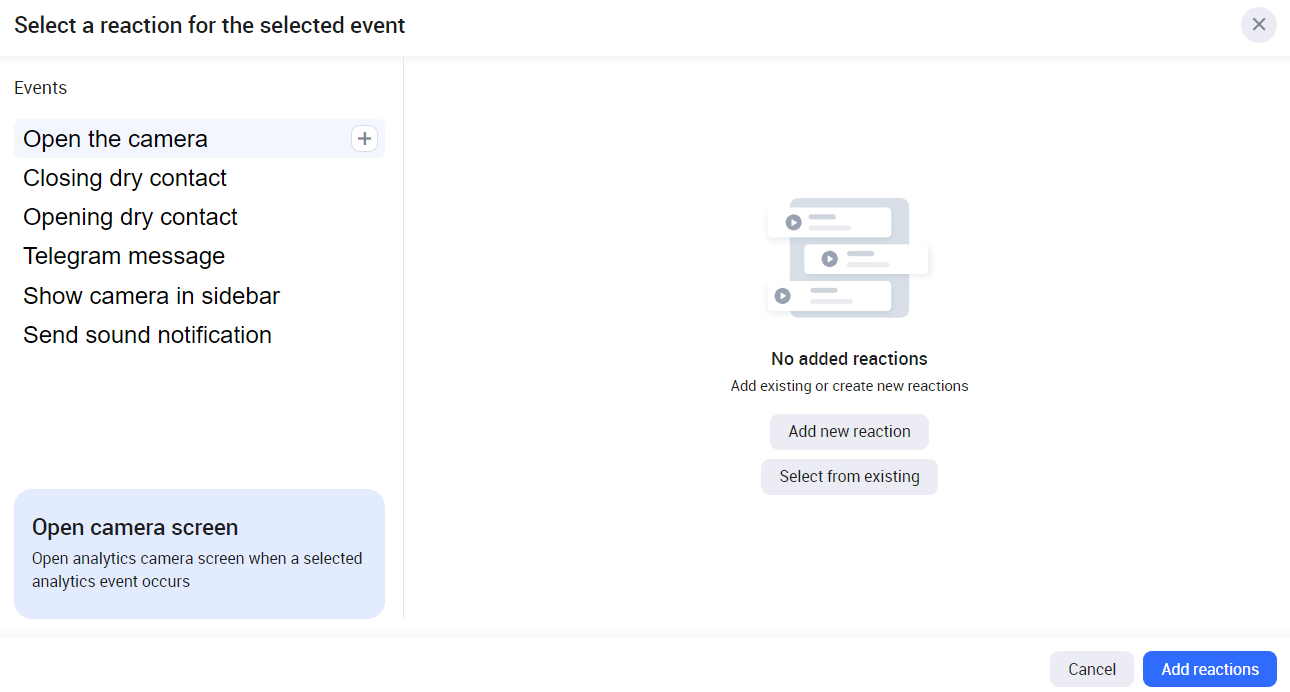This screenshot has width=1290, height=692.
Task: Click the bottom play icon in the illustration
Action: [782, 296]
